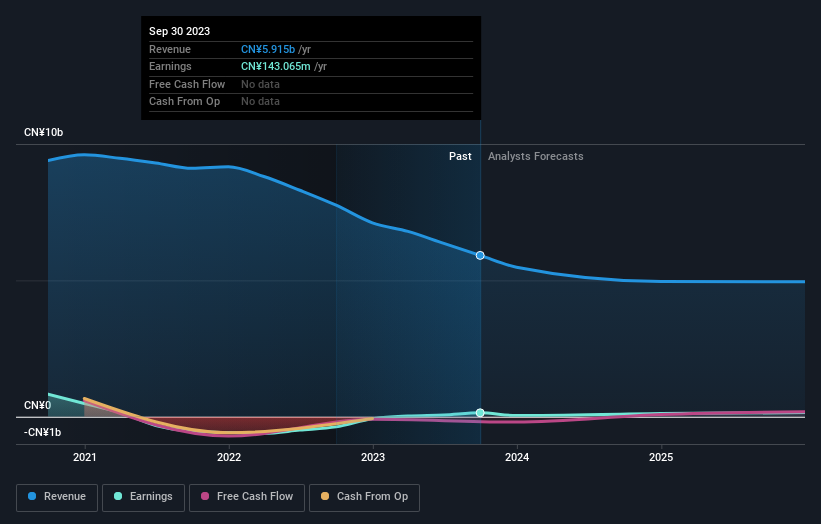Click the CN¥10b y-axis label
This screenshot has width=821, height=524.
click(43, 132)
